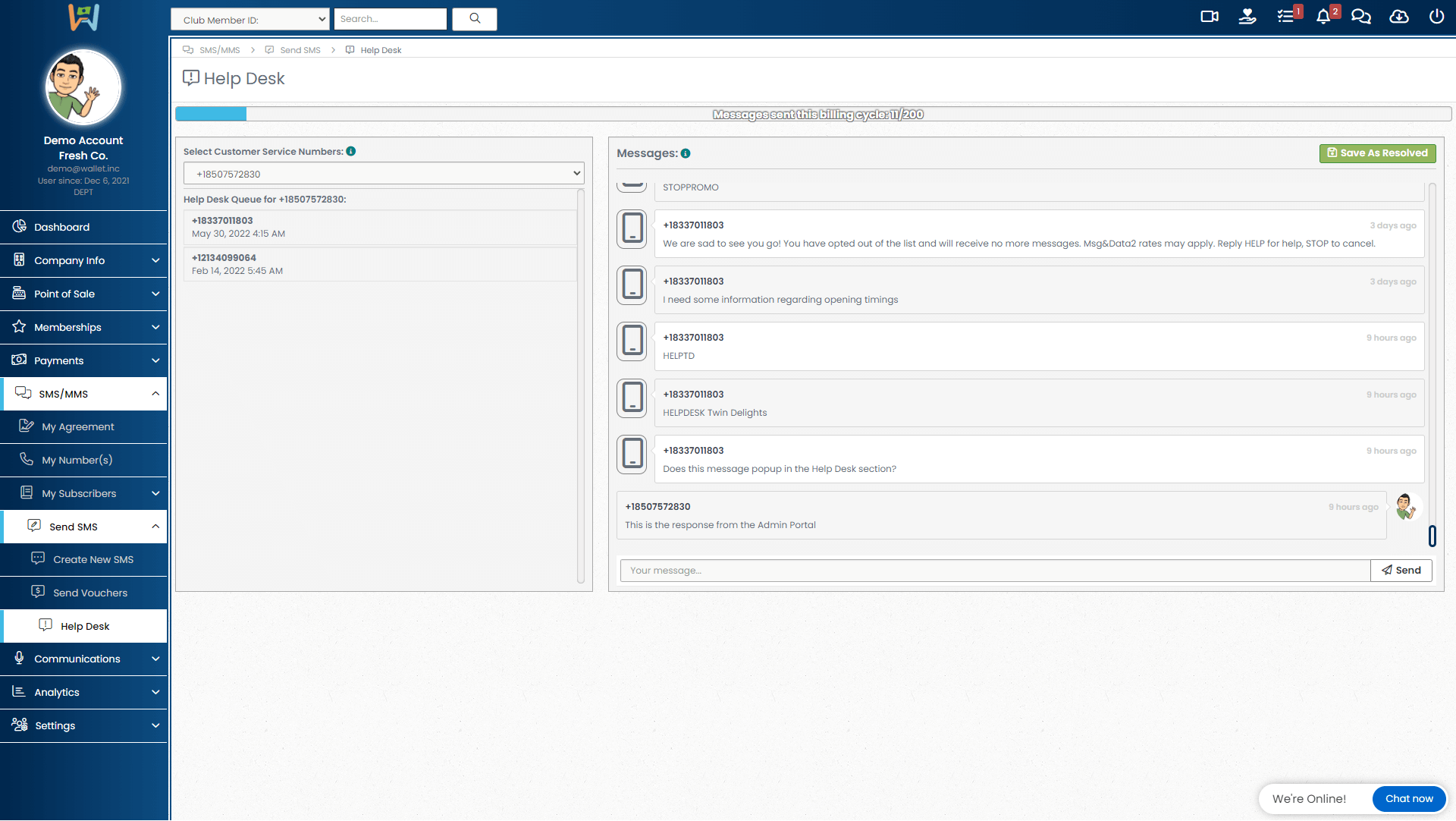Screen dimensions: 1456x821
Task: Click info icon next to Customer Service Numbers
Action: tap(351, 151)
